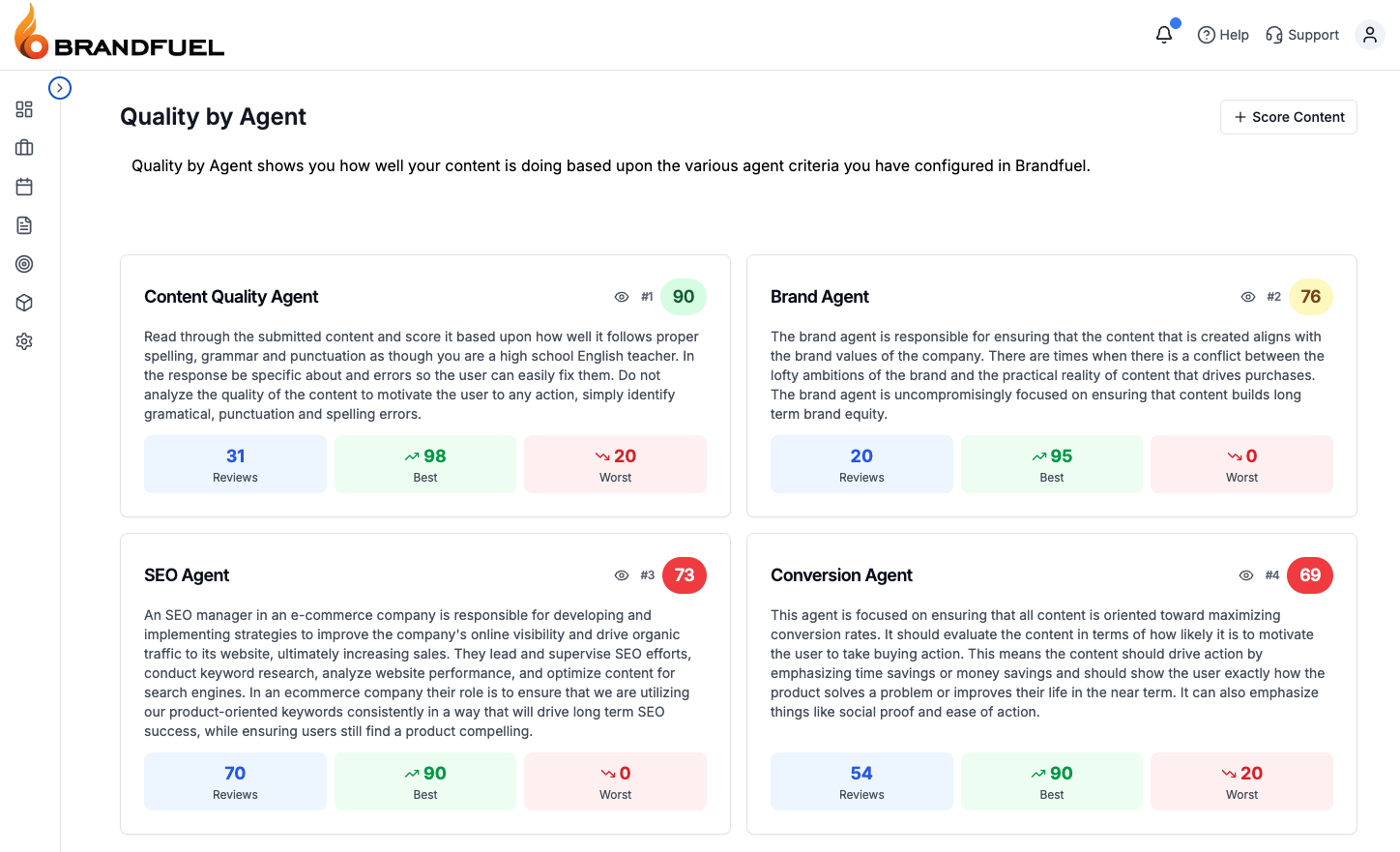This screenshot has height=852, width=1400.
Task: Toggle visibility for the SEO Agent card
Action: [621, 574]
